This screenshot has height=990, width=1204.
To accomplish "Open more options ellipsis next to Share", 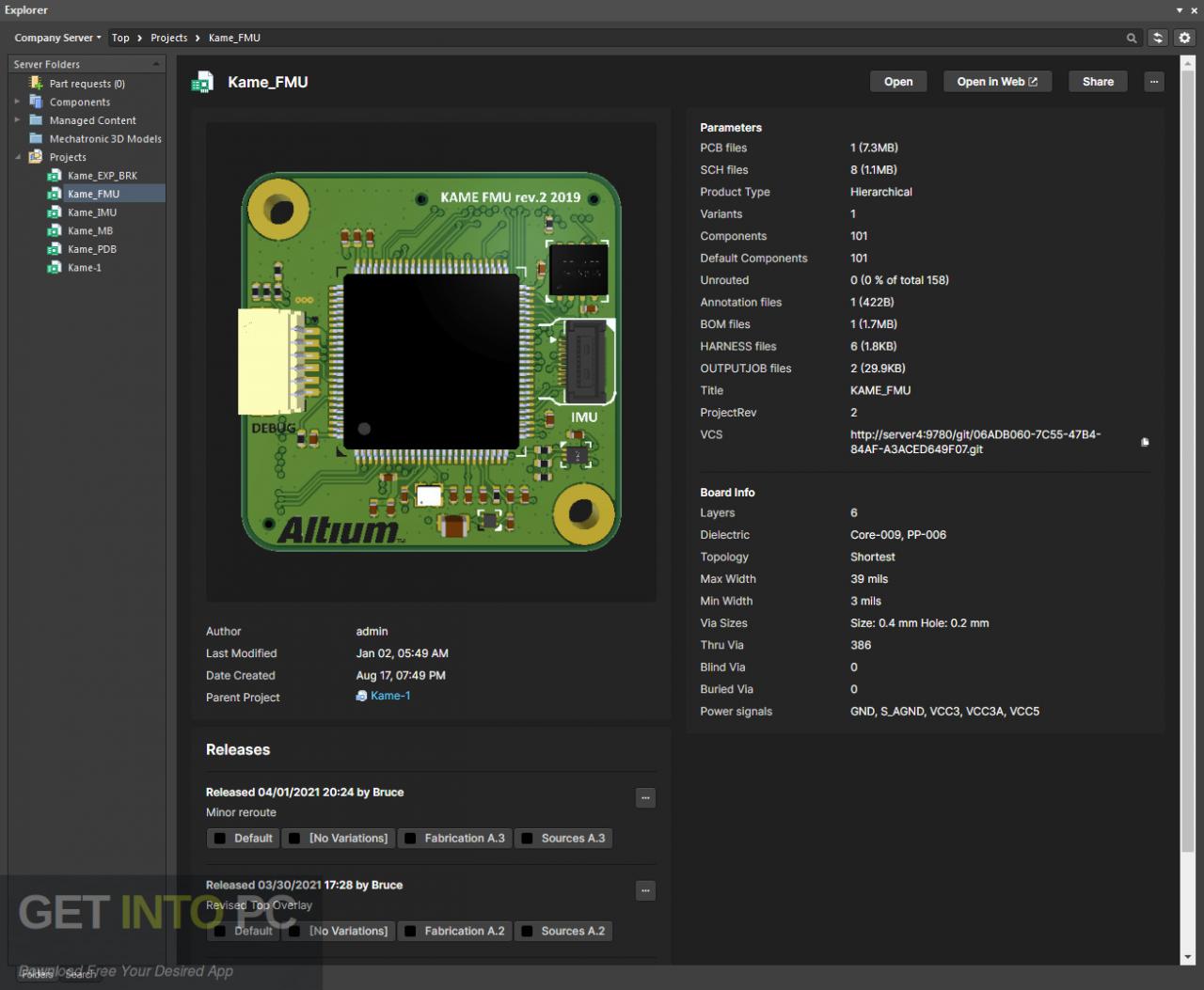I will 1154,82.
